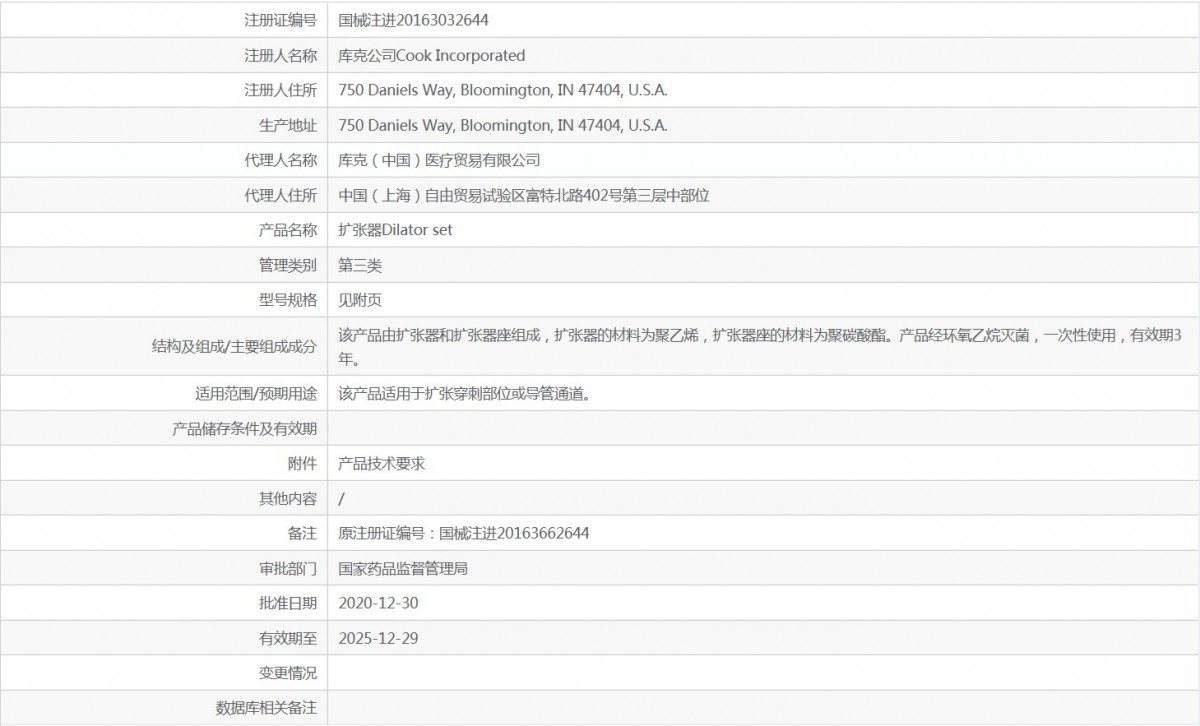Image resolution: width=1200 pixels, height=726 pixels.
Task: Select the 适用范围/预期用途 label
Action: [256, 394]
